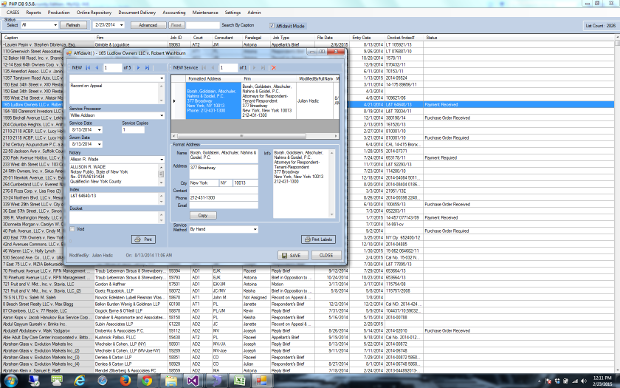This screenshot has width=620, height=388.
Task: Open the main toolbar date dropdown
Action: [x=121, y=25]
